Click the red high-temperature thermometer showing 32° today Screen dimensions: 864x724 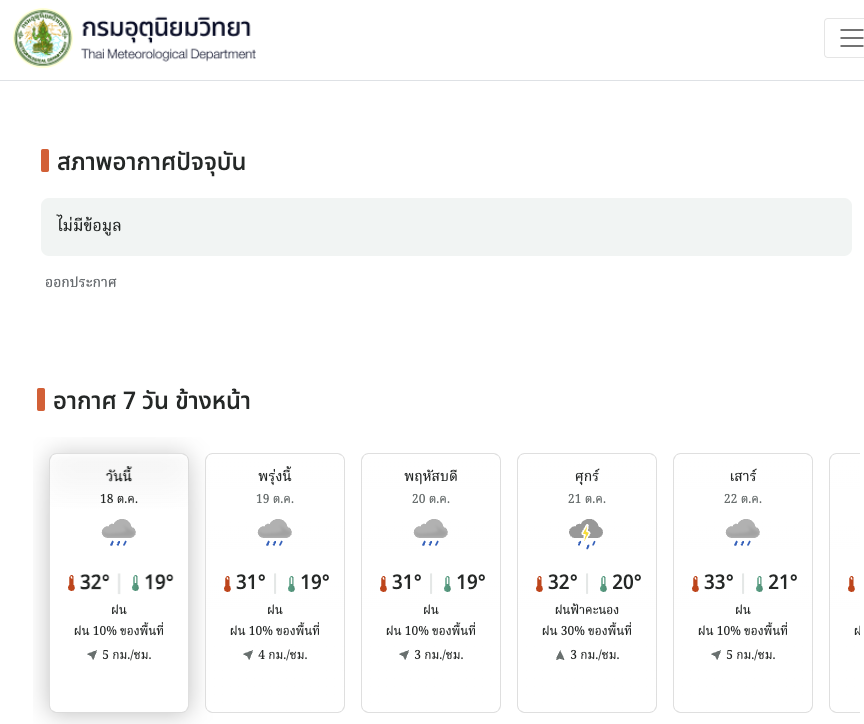click(x=71, y=583)
